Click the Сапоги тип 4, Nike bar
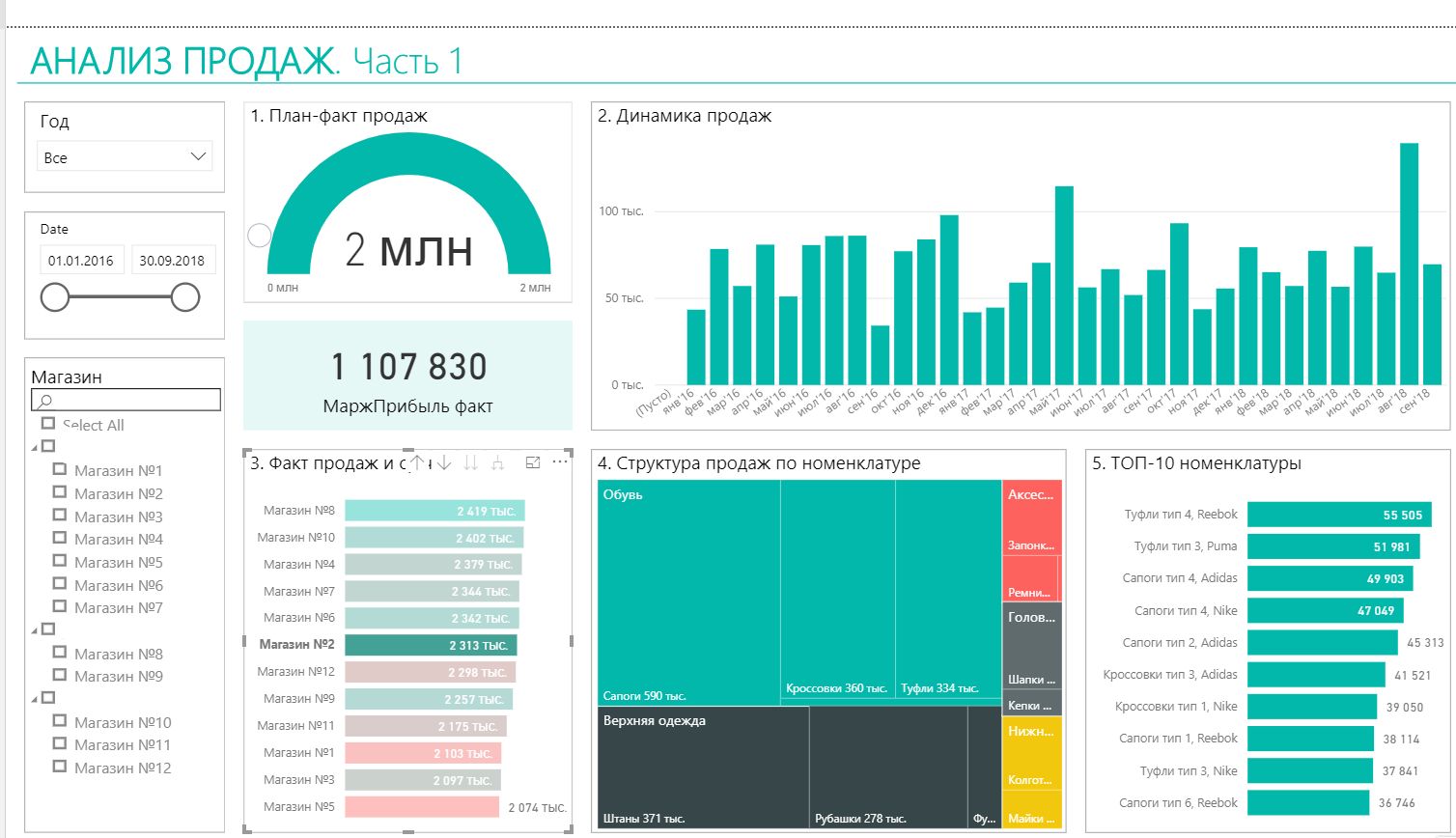 (x=1326, y=610)
